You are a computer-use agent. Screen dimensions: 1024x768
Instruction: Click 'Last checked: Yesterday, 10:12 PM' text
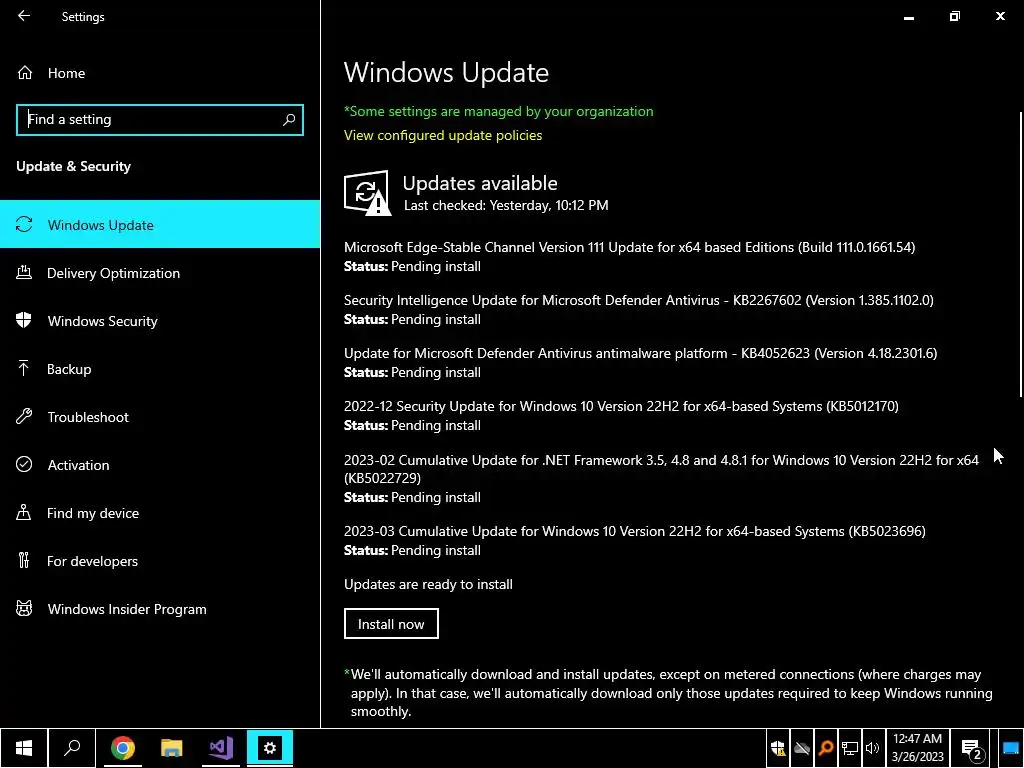(506, 205)
